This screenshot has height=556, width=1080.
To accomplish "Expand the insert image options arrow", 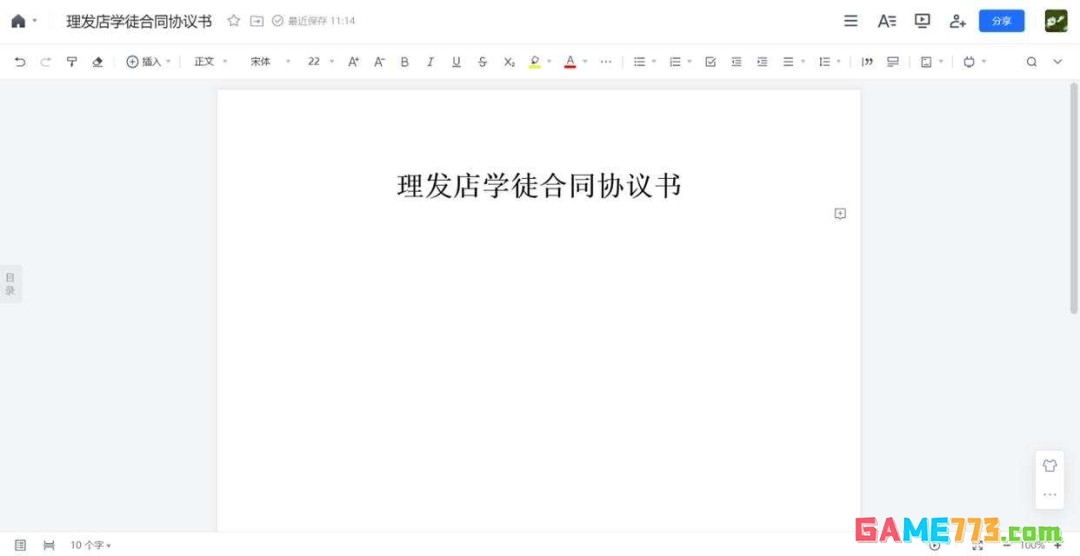I will pos(941,62).
